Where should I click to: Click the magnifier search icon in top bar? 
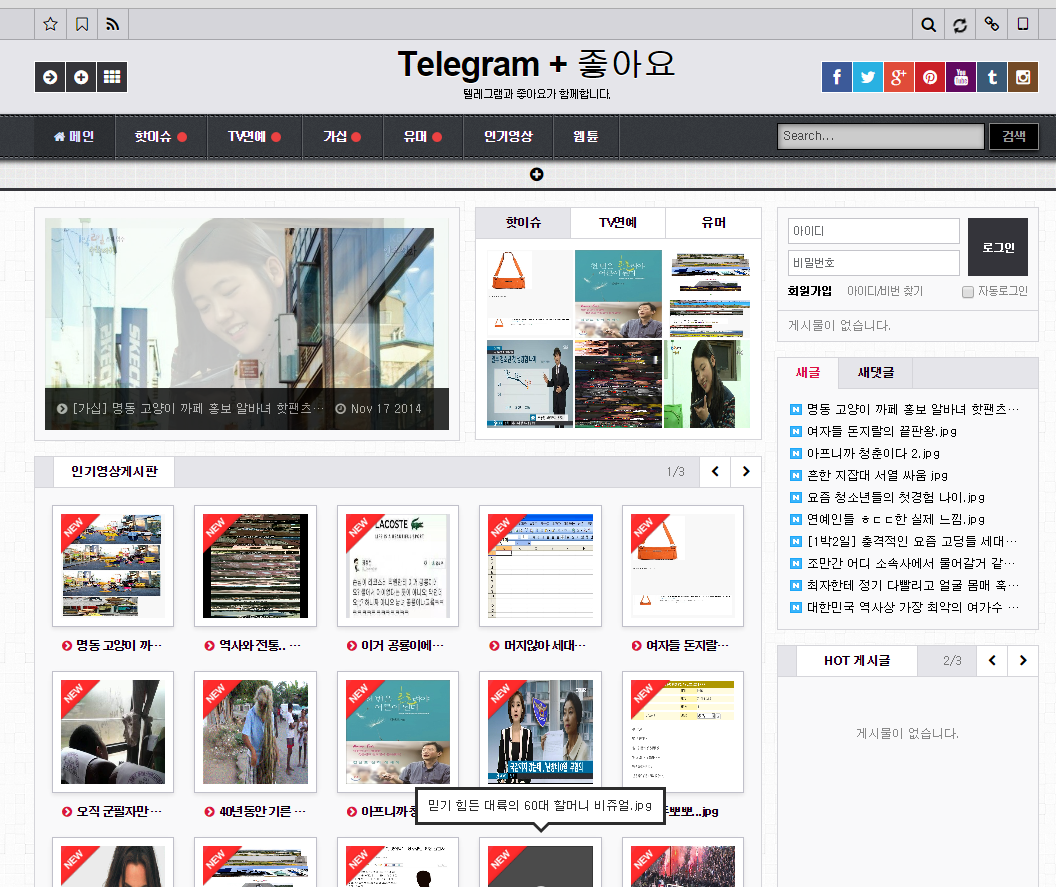[929, 24]
